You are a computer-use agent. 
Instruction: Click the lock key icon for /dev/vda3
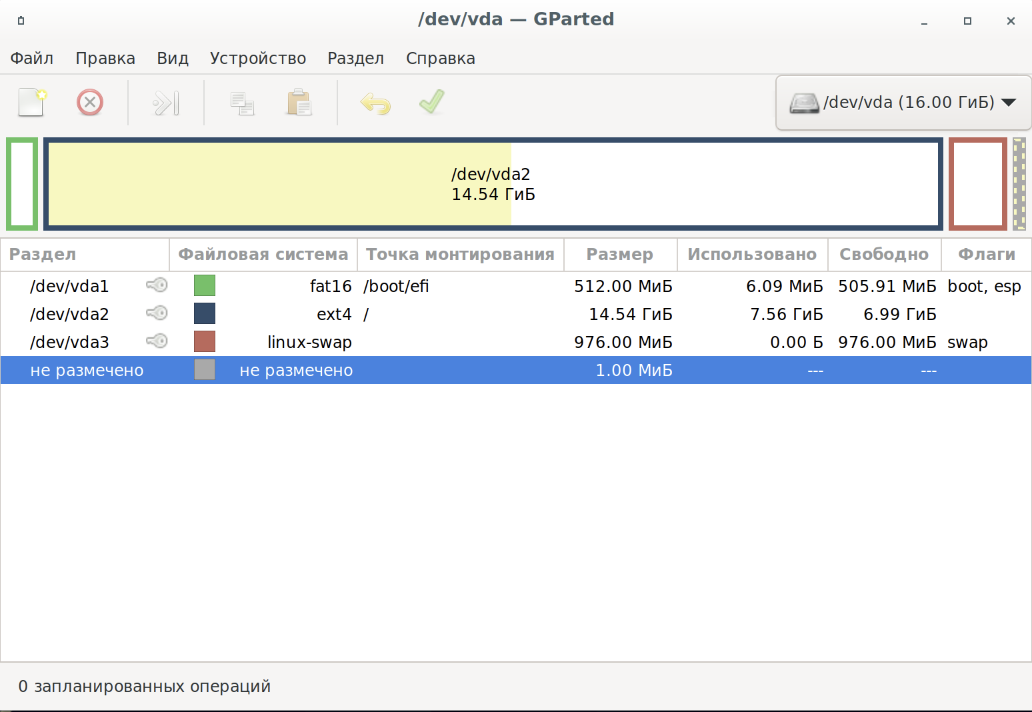(157, 341)
